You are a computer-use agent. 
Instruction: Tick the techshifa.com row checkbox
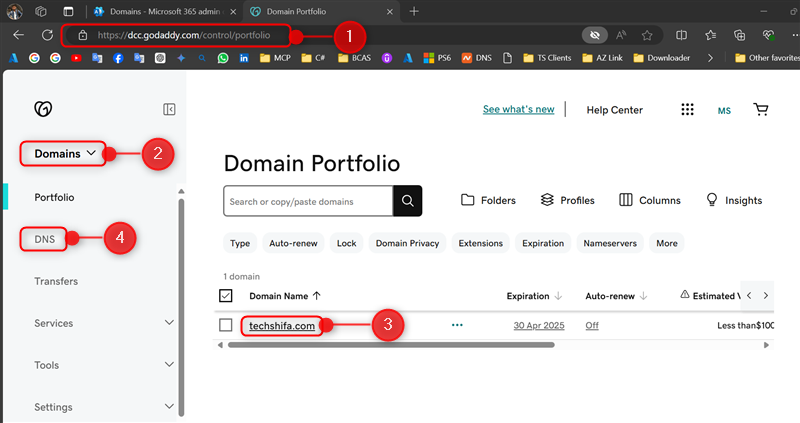(226, 325)
